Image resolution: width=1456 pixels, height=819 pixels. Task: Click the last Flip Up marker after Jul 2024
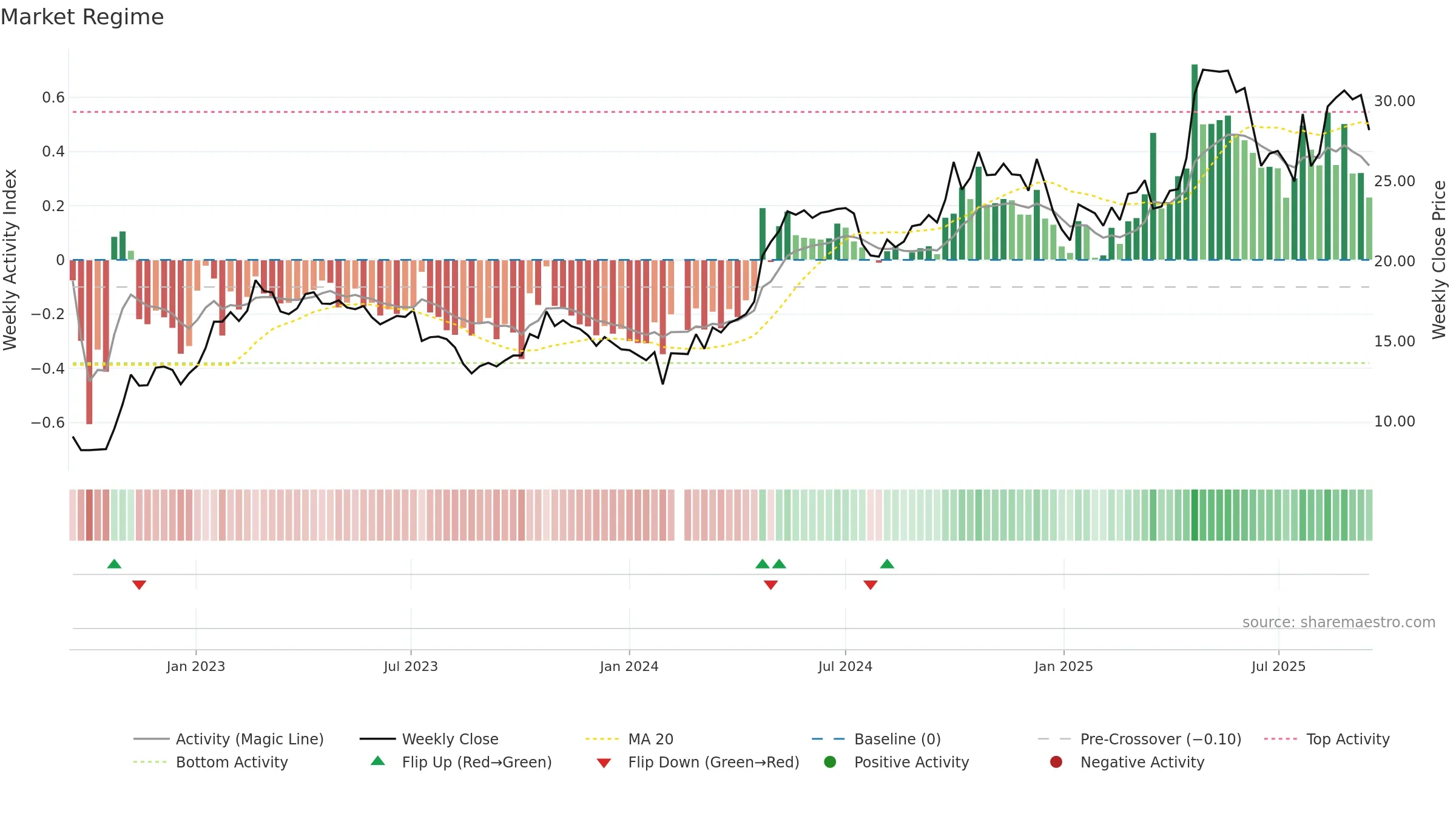[x=887, y=564]
